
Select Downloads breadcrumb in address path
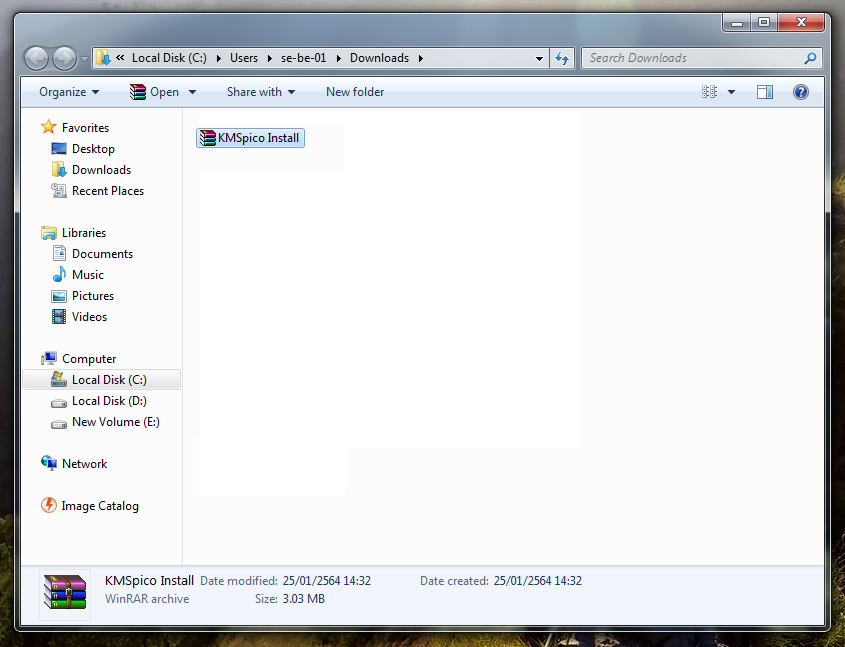(x=379, y=58)
